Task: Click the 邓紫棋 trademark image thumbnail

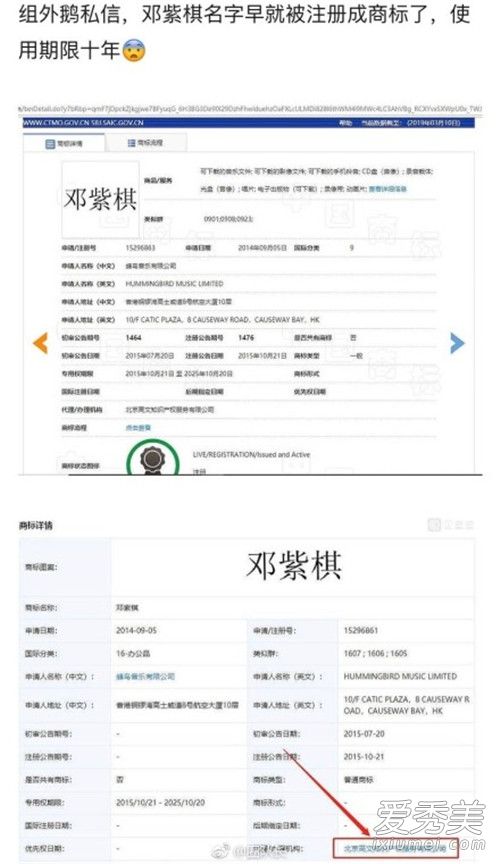Action: pyautogui.click(x=100, y=199)
